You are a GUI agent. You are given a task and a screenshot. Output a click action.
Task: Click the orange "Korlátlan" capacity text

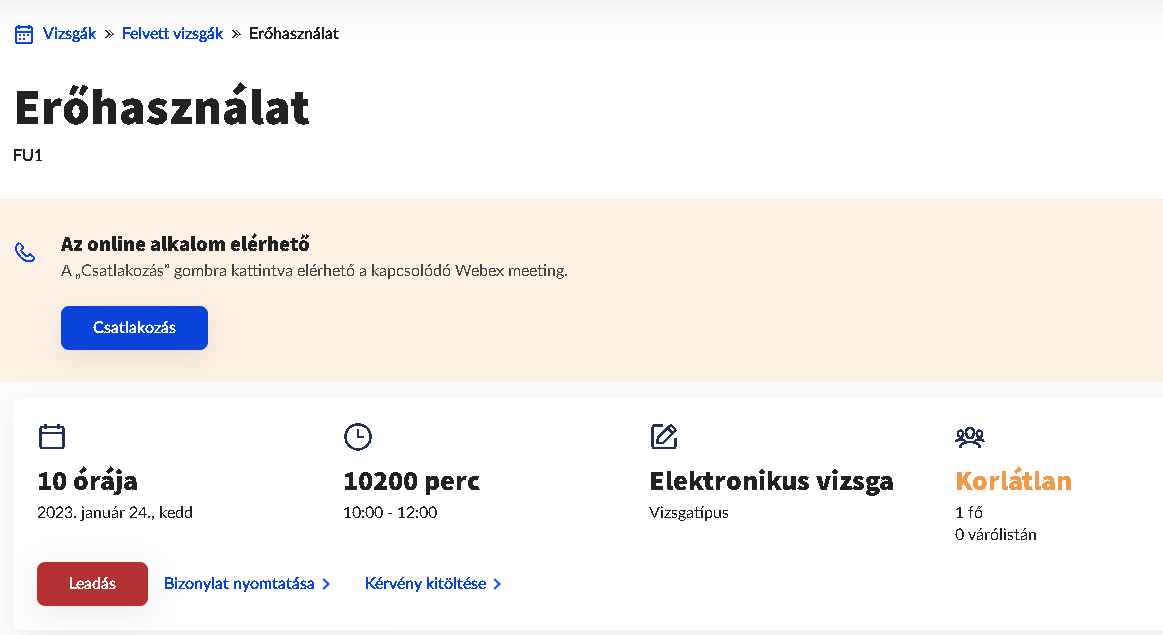[1013, 481]
